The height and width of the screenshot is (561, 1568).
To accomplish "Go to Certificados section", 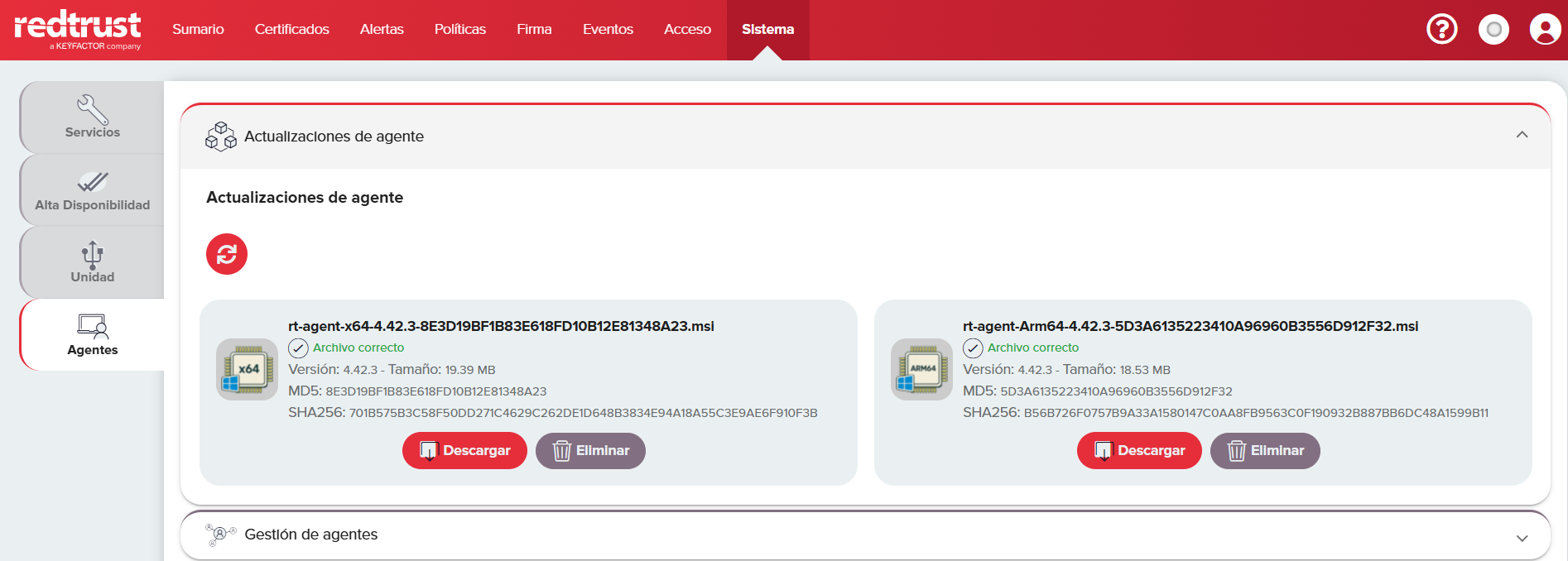I will pos(292,29).
